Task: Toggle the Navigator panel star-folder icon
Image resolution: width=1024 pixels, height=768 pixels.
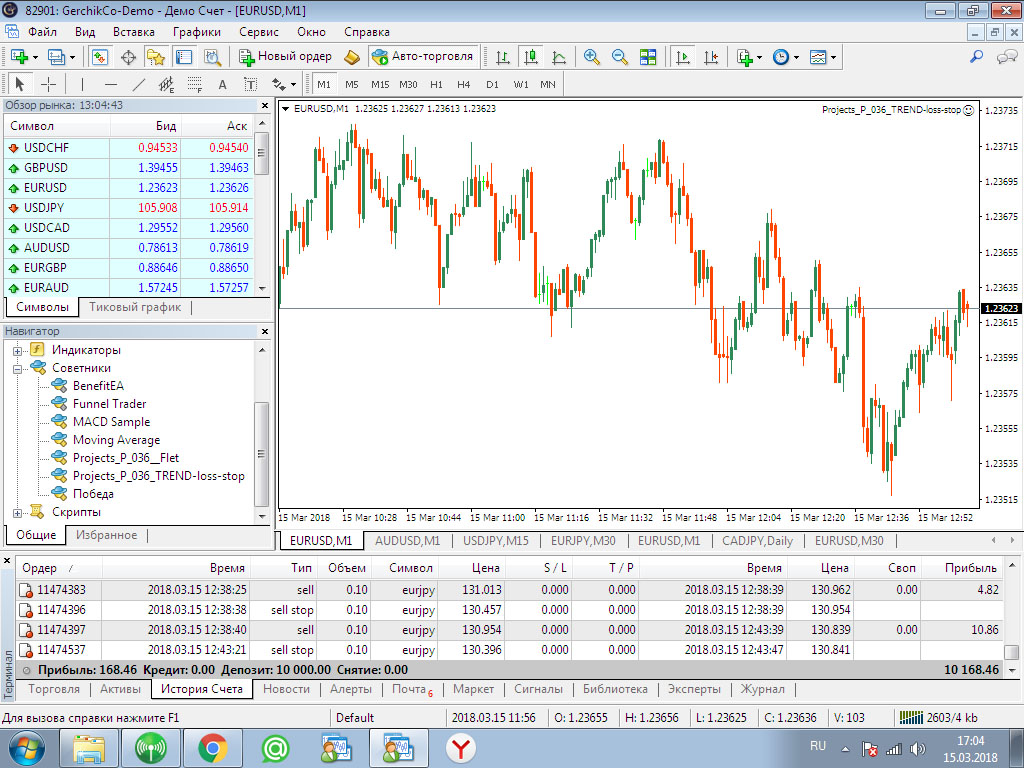Action: (155, 57)
